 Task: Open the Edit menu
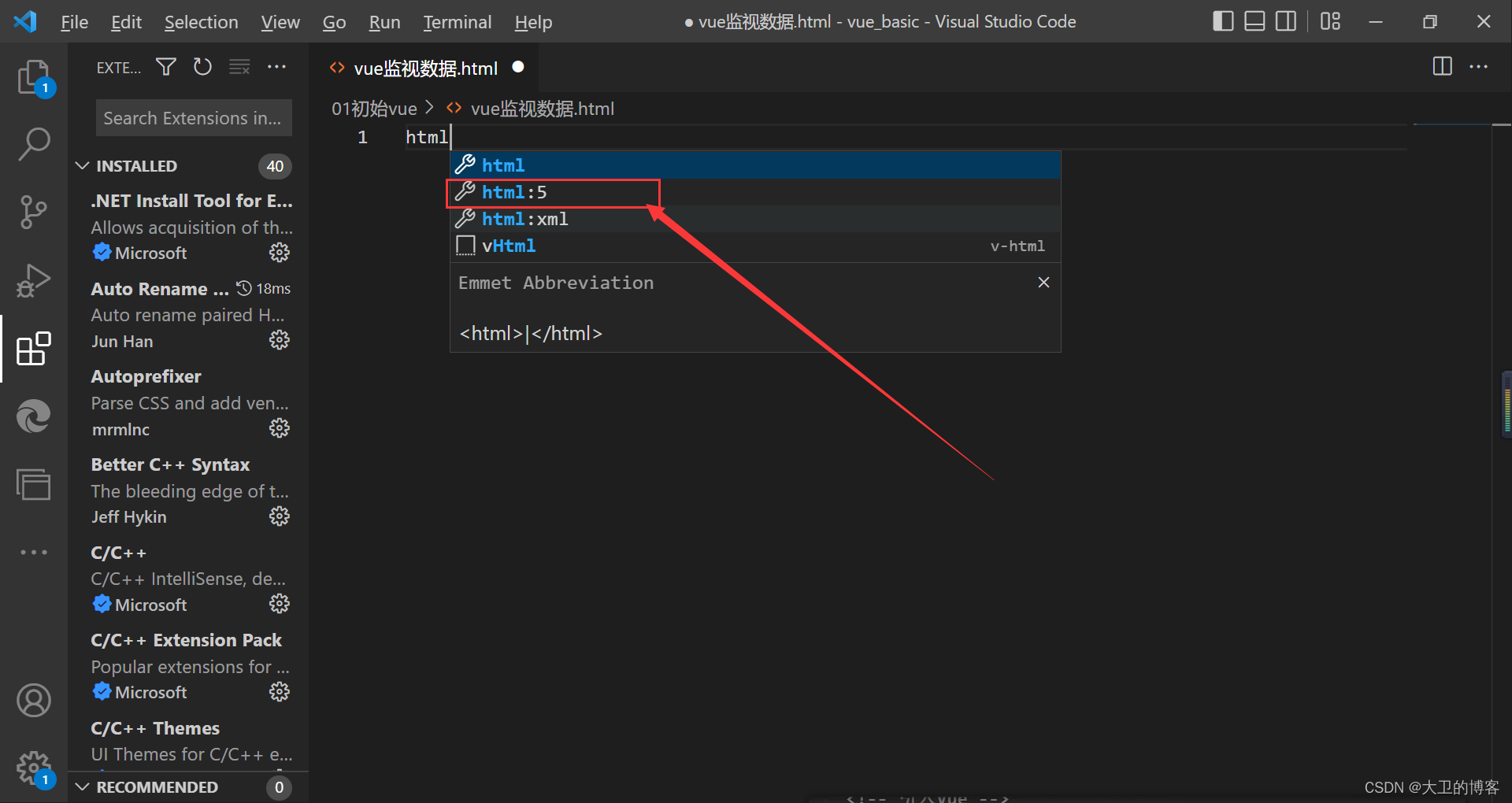[x=126, y=22]
